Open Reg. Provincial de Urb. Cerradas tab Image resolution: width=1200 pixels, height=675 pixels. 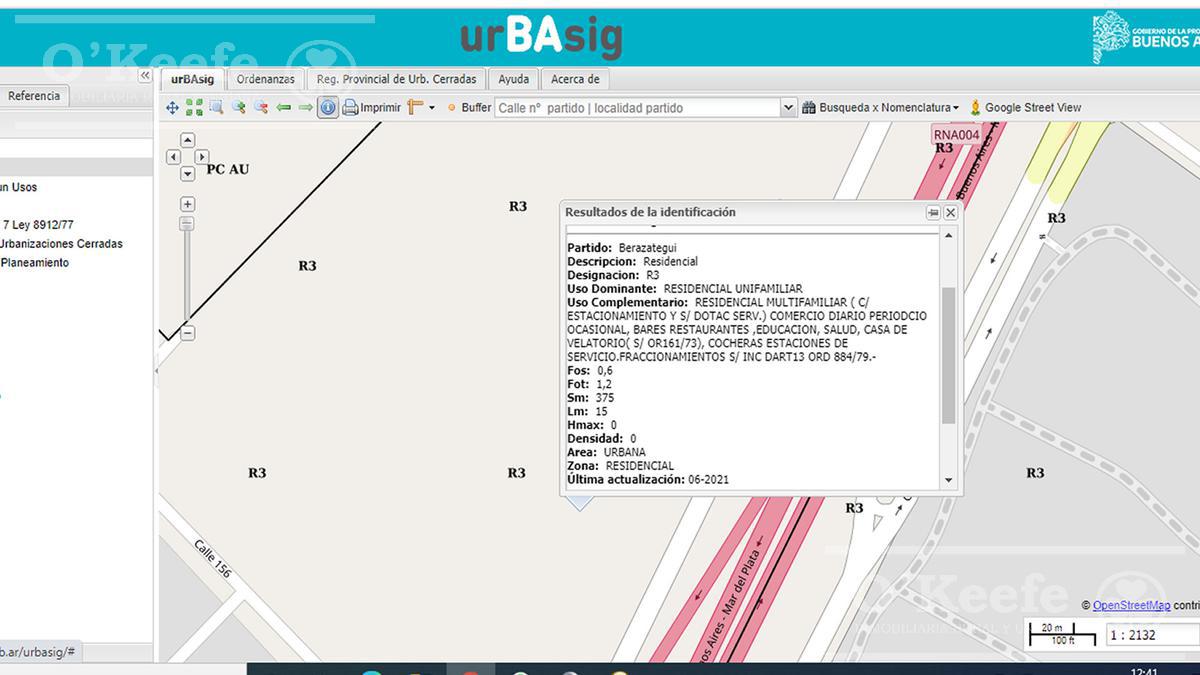tap(397, 79)
